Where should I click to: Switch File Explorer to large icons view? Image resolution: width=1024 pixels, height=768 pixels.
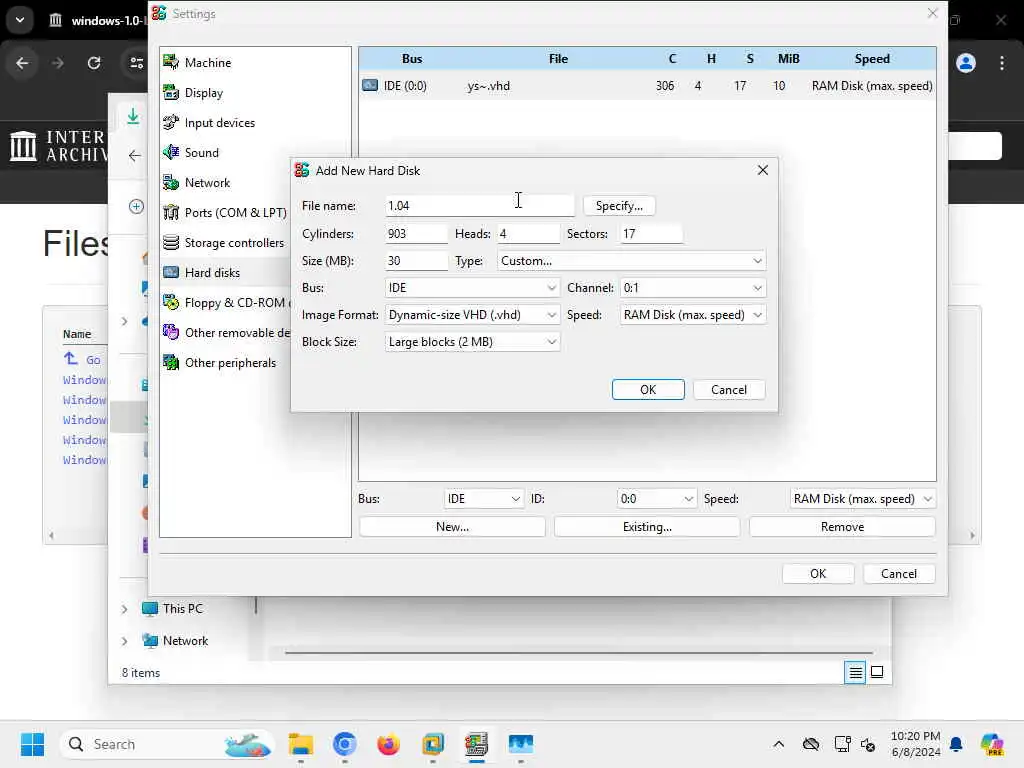coord(877,672)
